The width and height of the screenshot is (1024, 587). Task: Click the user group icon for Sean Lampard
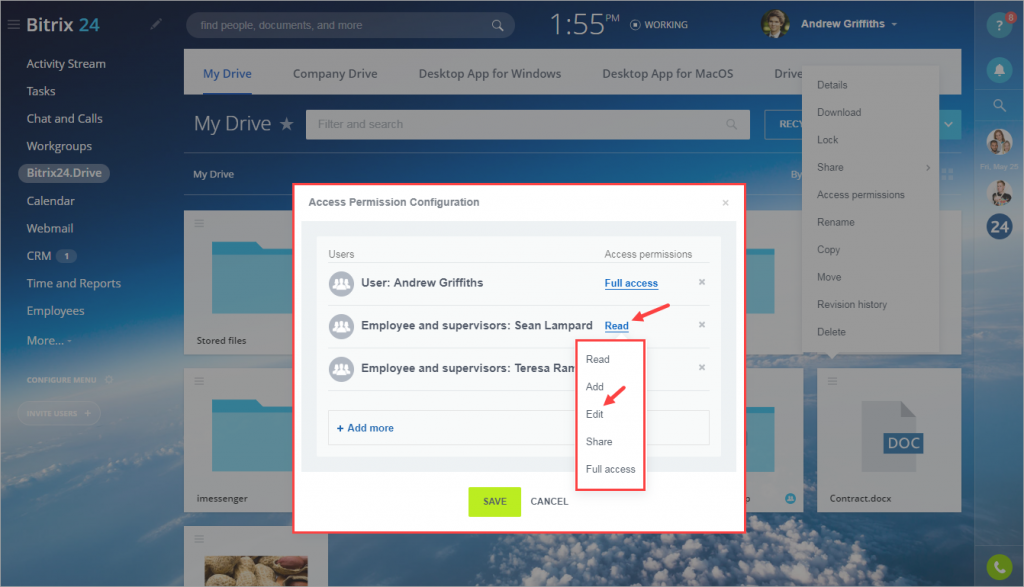tap(341, 326)
